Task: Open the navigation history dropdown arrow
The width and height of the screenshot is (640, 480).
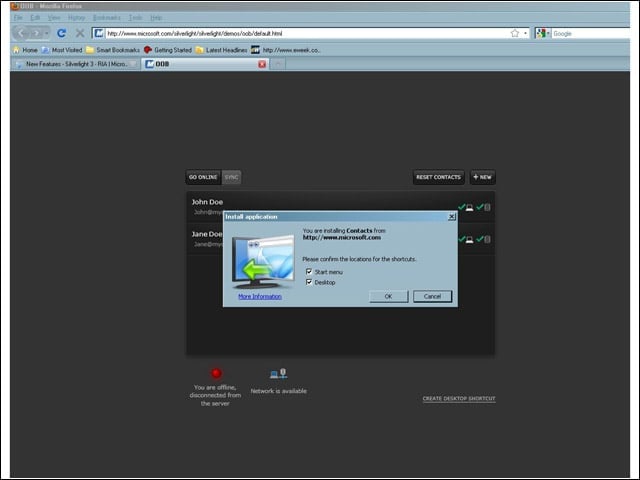Action: tap(47, 33)
